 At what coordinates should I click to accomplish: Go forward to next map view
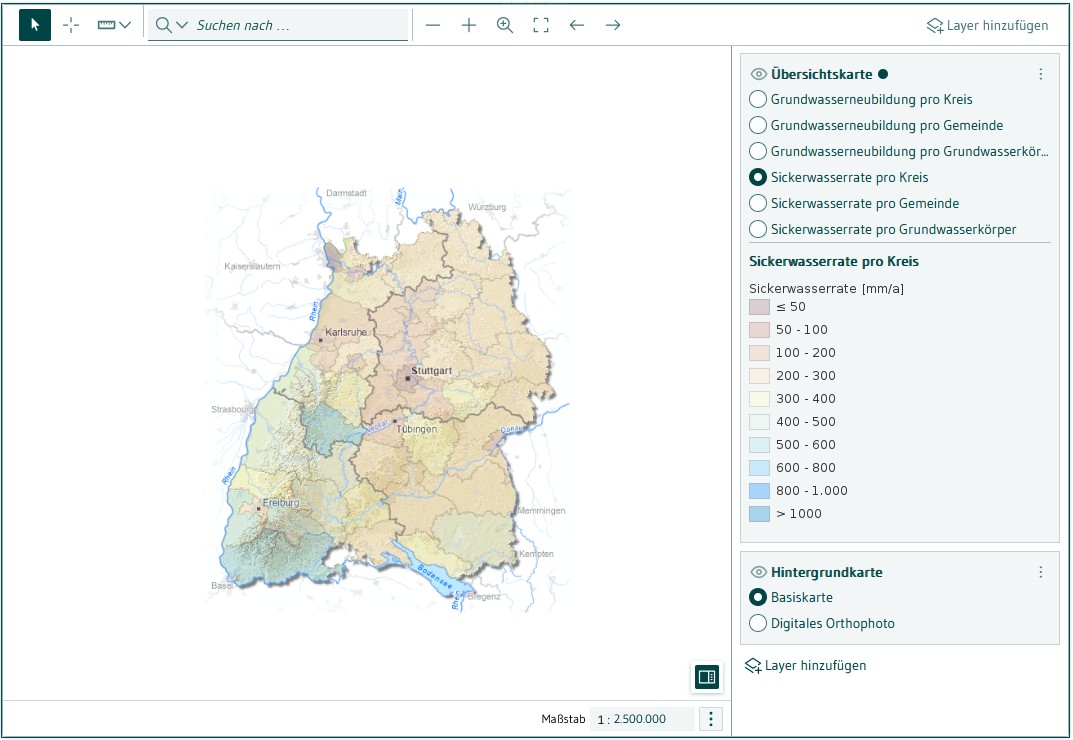pos(613,25)
